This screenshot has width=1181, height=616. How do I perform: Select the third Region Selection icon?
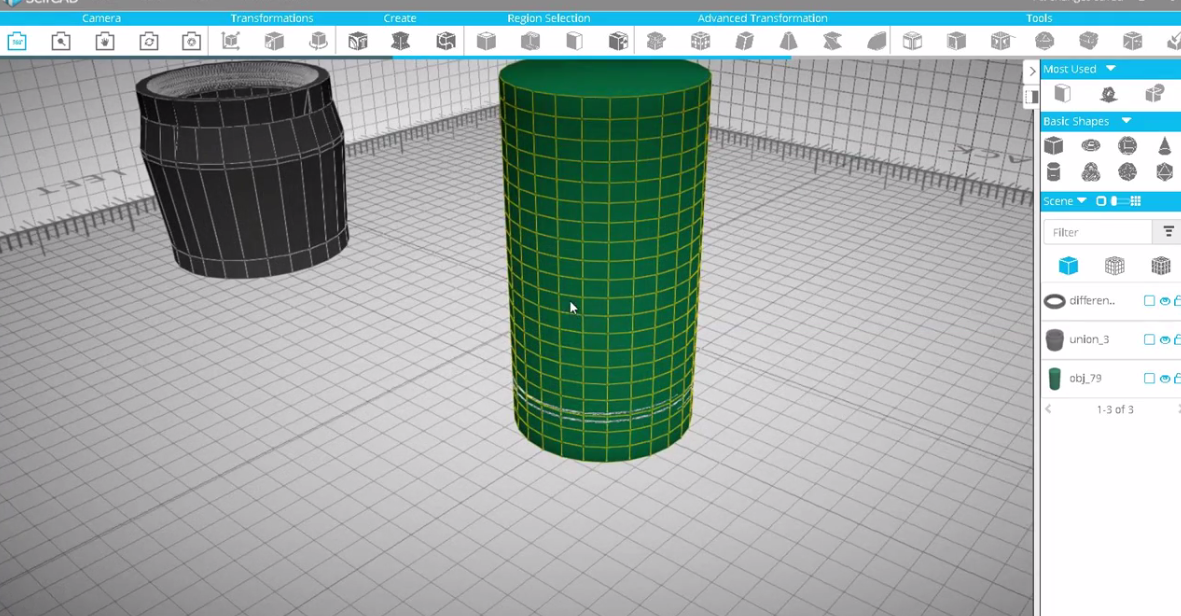(574, 41)
